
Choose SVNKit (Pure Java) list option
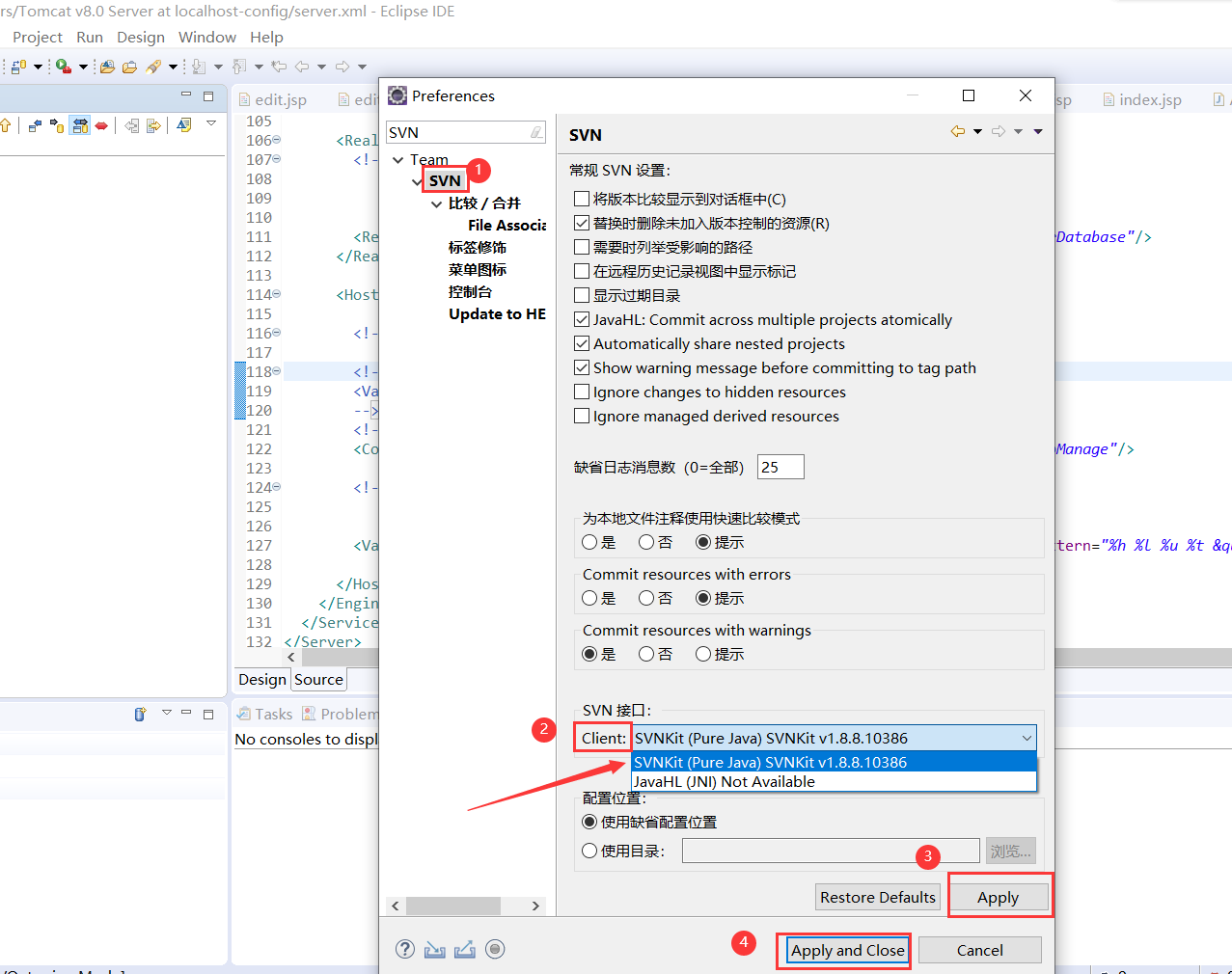coord(834,762)
